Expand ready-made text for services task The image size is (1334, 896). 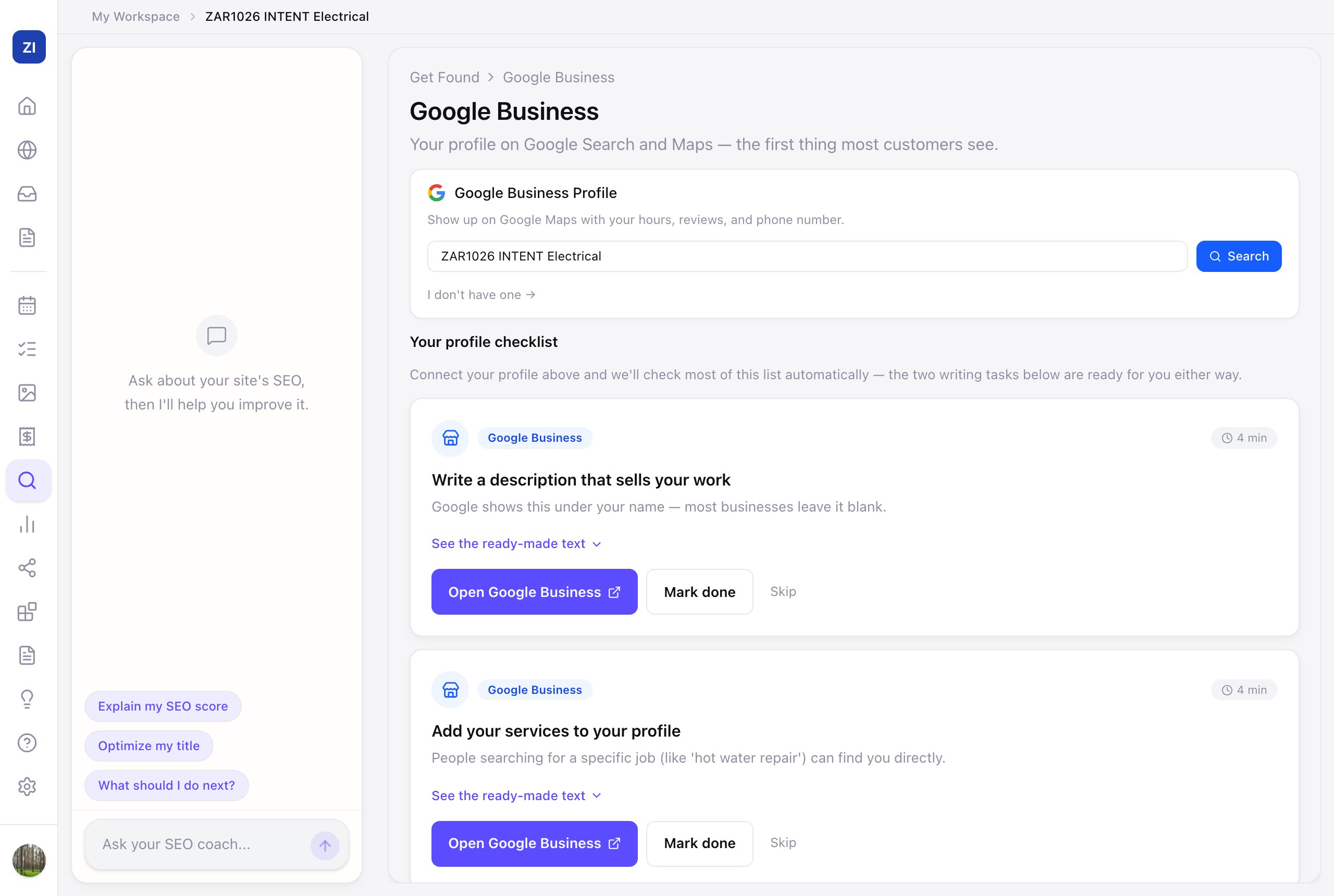click(516, 795)
